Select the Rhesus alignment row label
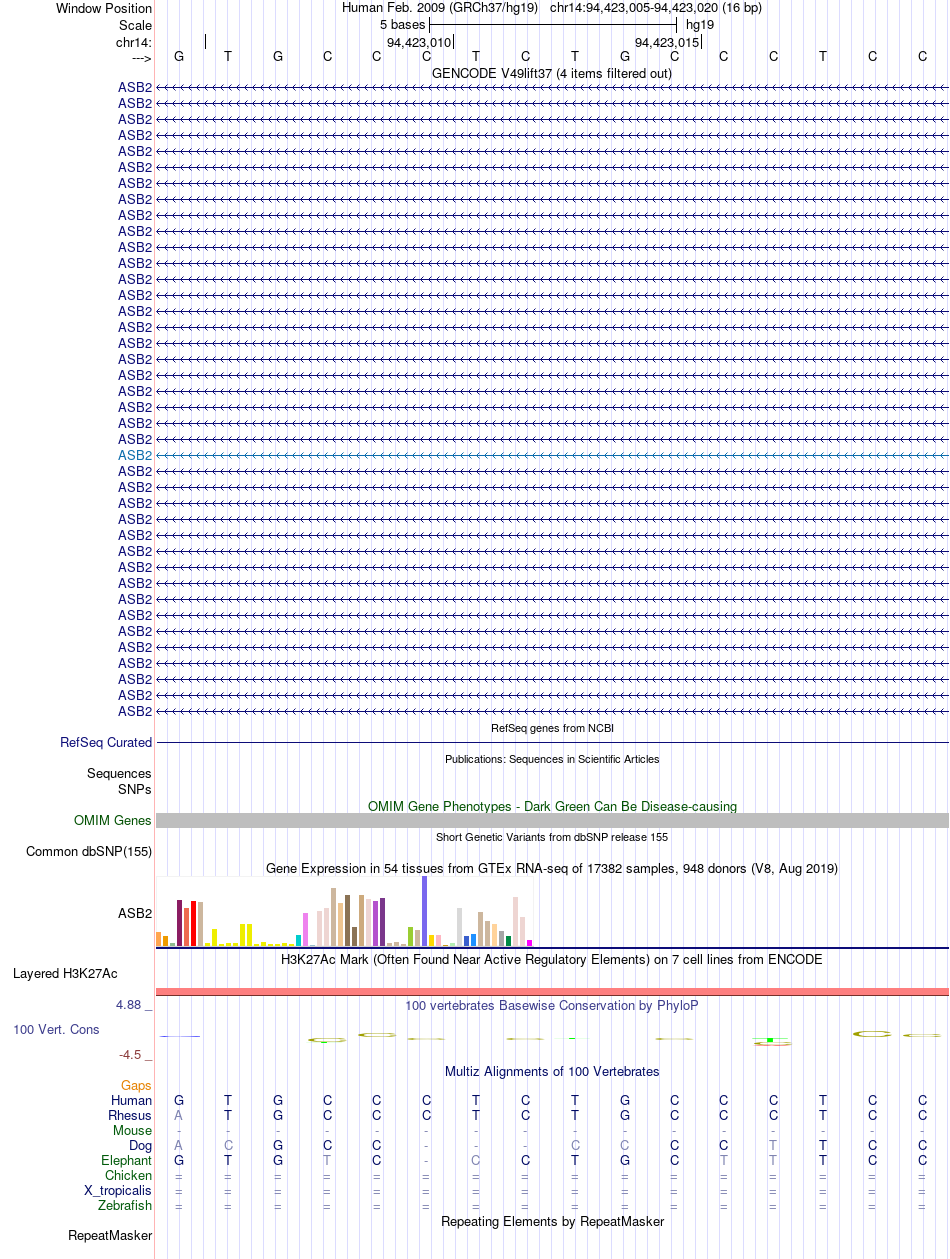This screenshot has width=950, height=1259. [130, 1116]
